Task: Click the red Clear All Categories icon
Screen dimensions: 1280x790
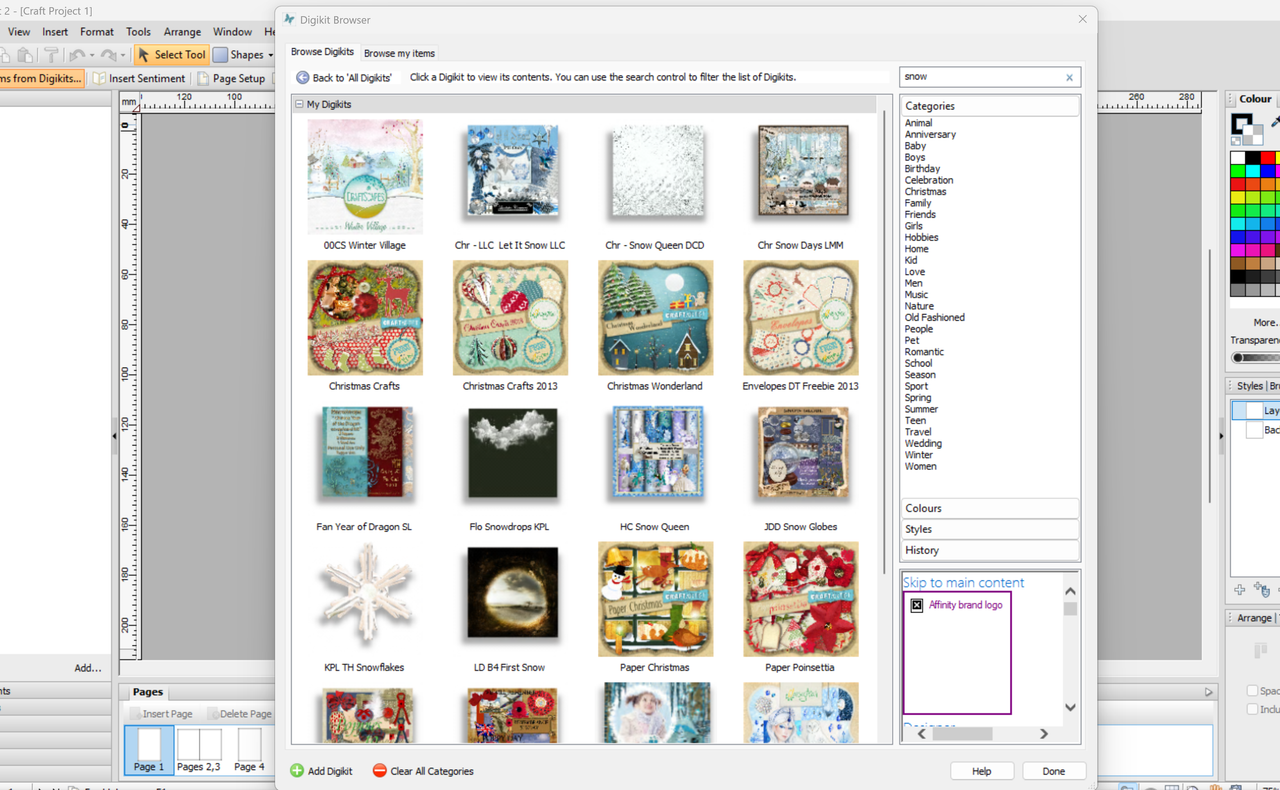Action: point(379,771)
